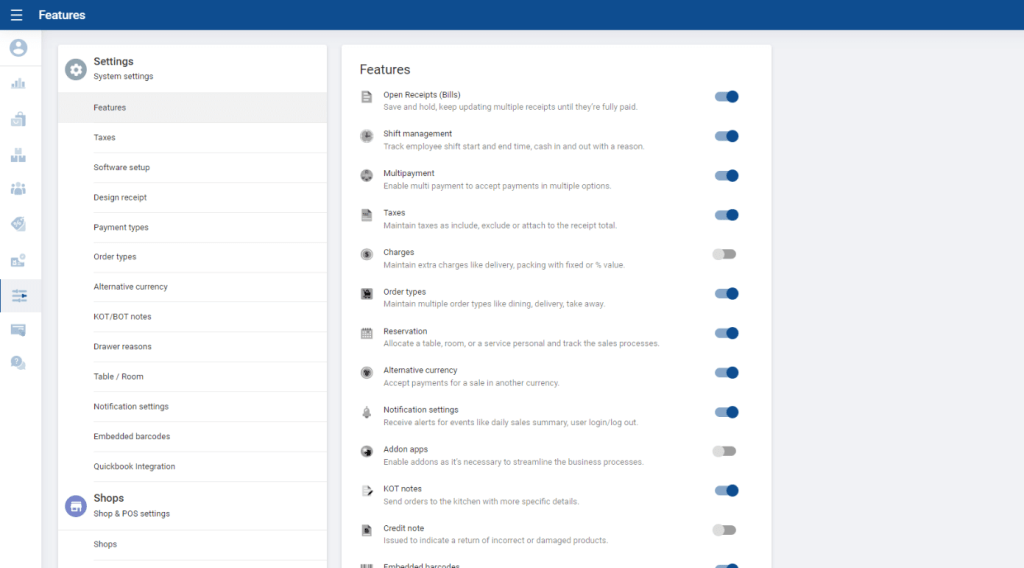The width and height of the screenshot is (1024, 568).
Task: Open Table / Room settings
Action: click(193, 377)
